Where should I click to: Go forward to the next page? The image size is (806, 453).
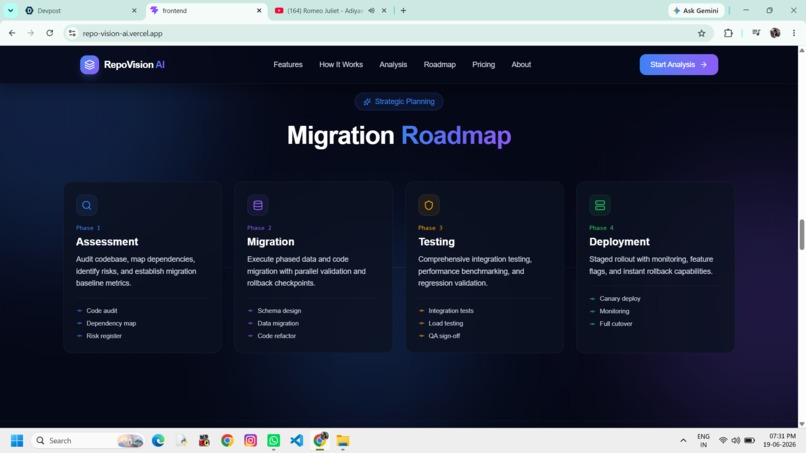31,33
